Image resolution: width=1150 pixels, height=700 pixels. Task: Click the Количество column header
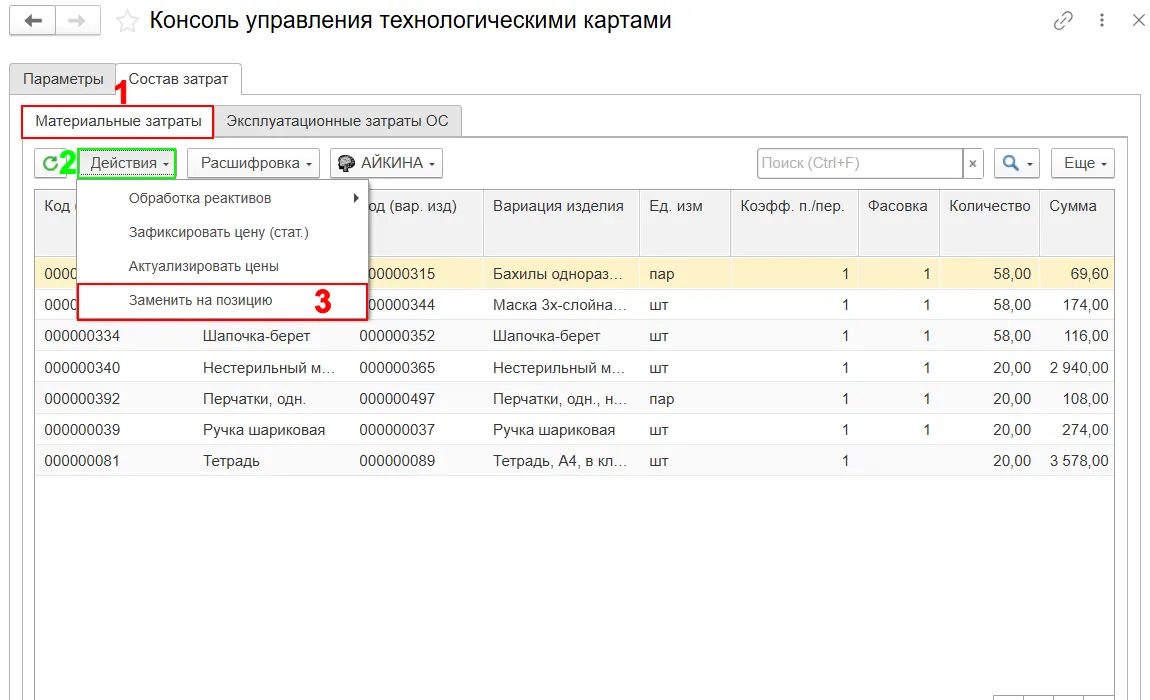click(989, 223)
